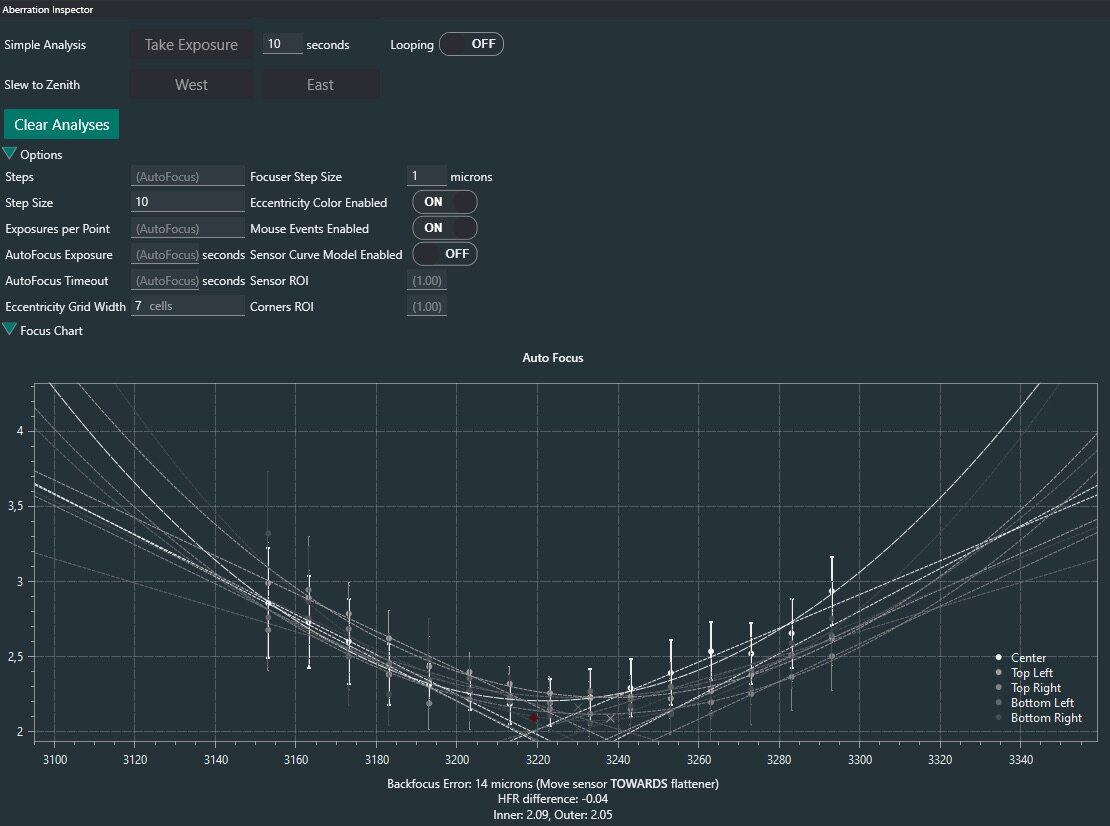Edit the Steps AutoFocus field
This screenshot has height=826, width=1110.
click(x=188, y=176)
